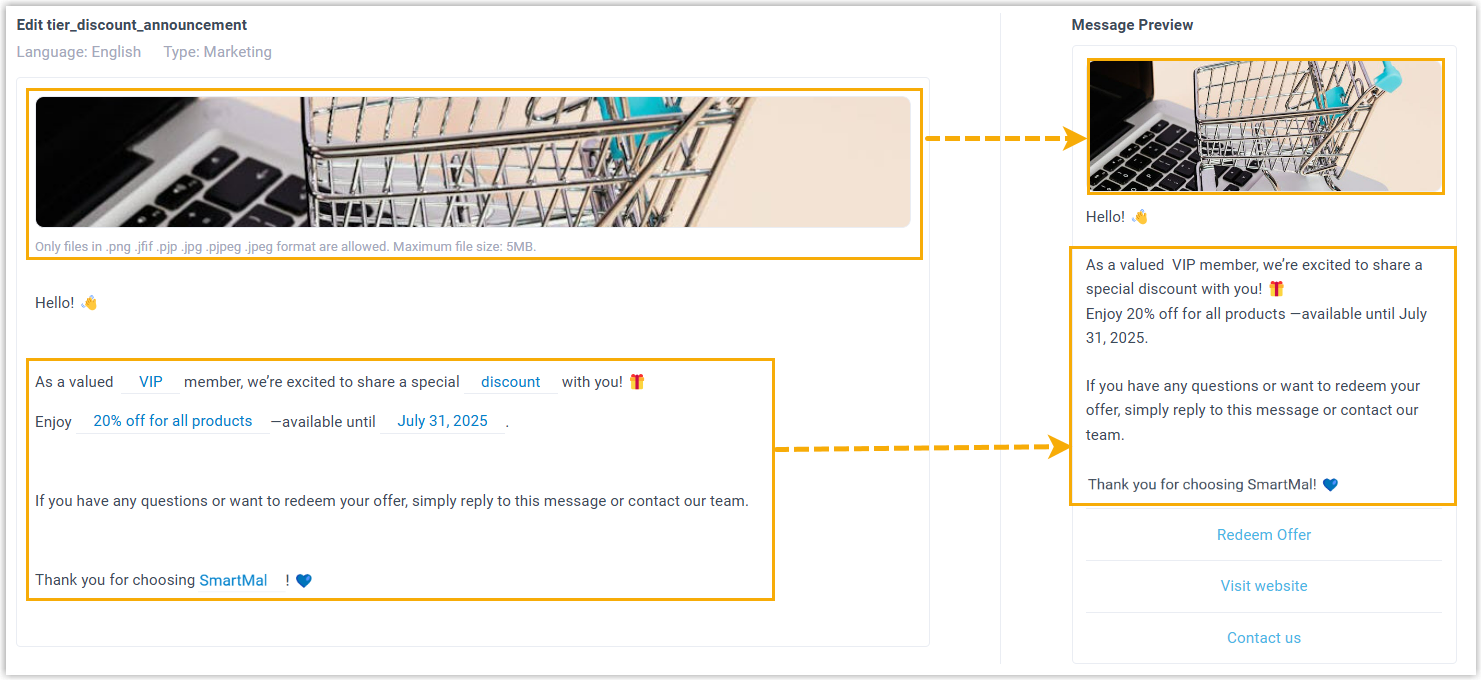Image resolution: width=1482 pixels, height=681 pixels.
Task: Click the gift emoji in message preview
Action: click(x=1276, y=290)
